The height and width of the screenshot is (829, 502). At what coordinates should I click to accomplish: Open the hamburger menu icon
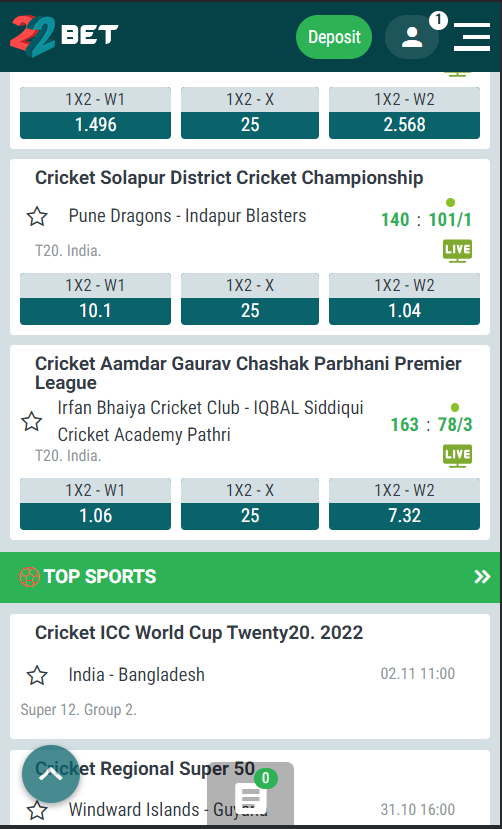click(472, 37)
